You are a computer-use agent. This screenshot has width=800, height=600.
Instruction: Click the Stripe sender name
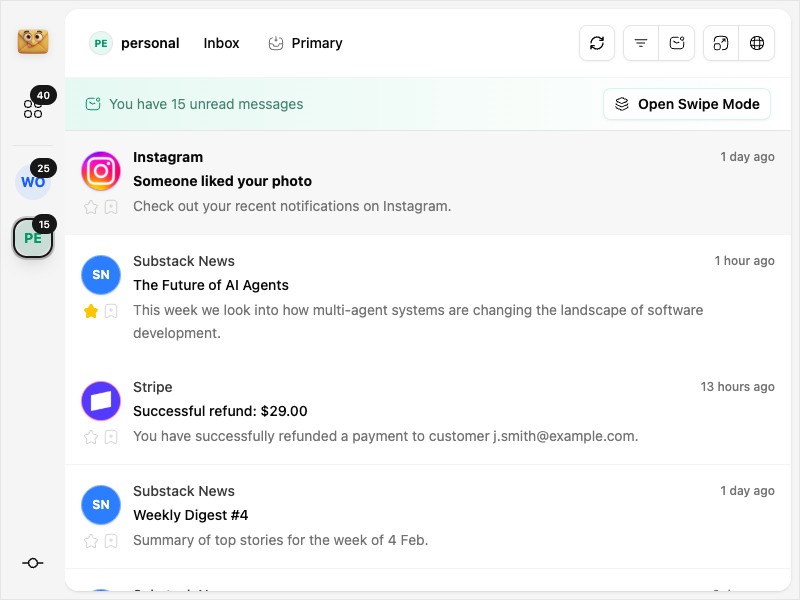tap(153, 387)
